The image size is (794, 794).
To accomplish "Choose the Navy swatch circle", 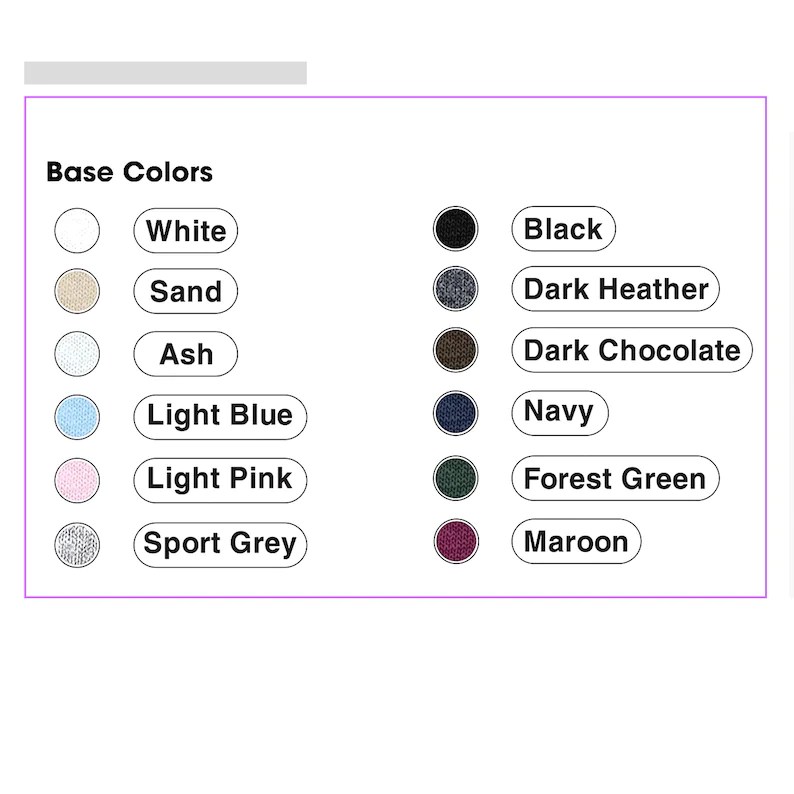I will tap(456, 413).
